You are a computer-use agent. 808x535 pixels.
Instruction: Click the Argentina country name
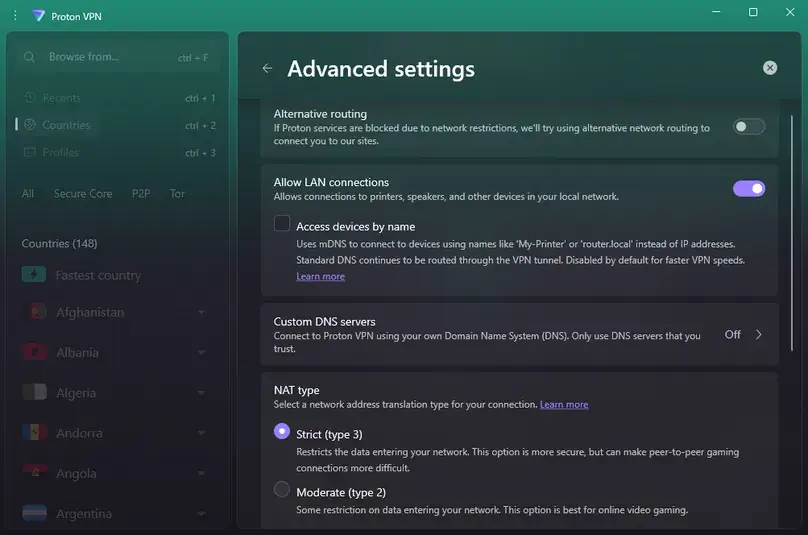click(84, 513)
